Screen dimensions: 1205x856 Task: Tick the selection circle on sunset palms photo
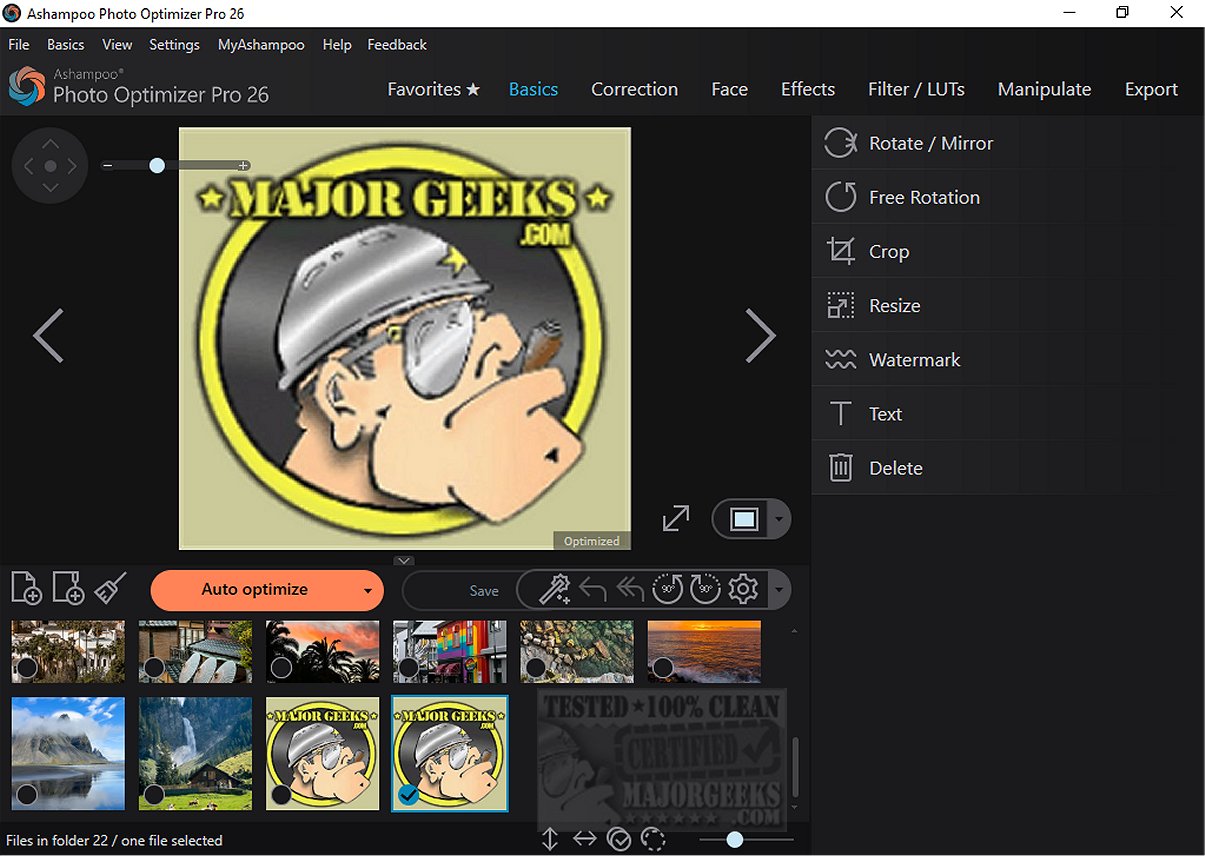click(281, 667)
